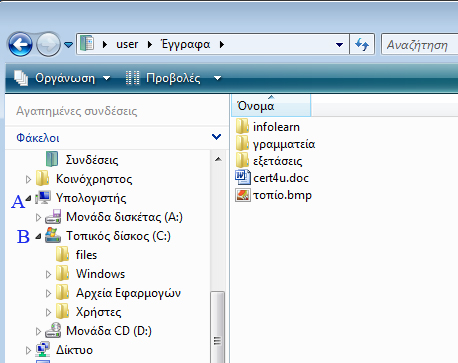Open the recent pages dropdown arrow
The width and height of the screenshot is (458, 363).
point(68,44)
